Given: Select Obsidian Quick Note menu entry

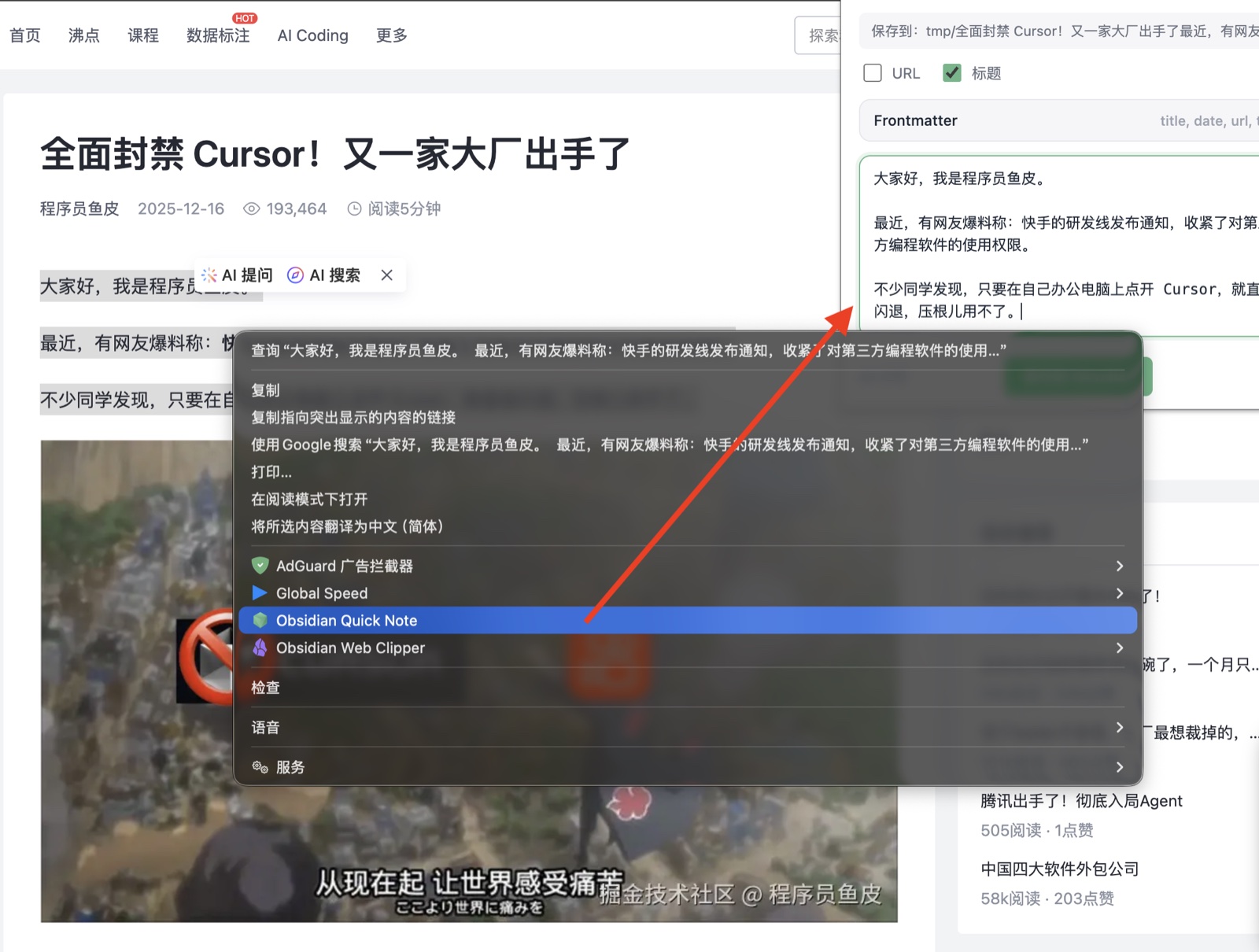Looking at the screenshot, I should (x=688, y=620).
